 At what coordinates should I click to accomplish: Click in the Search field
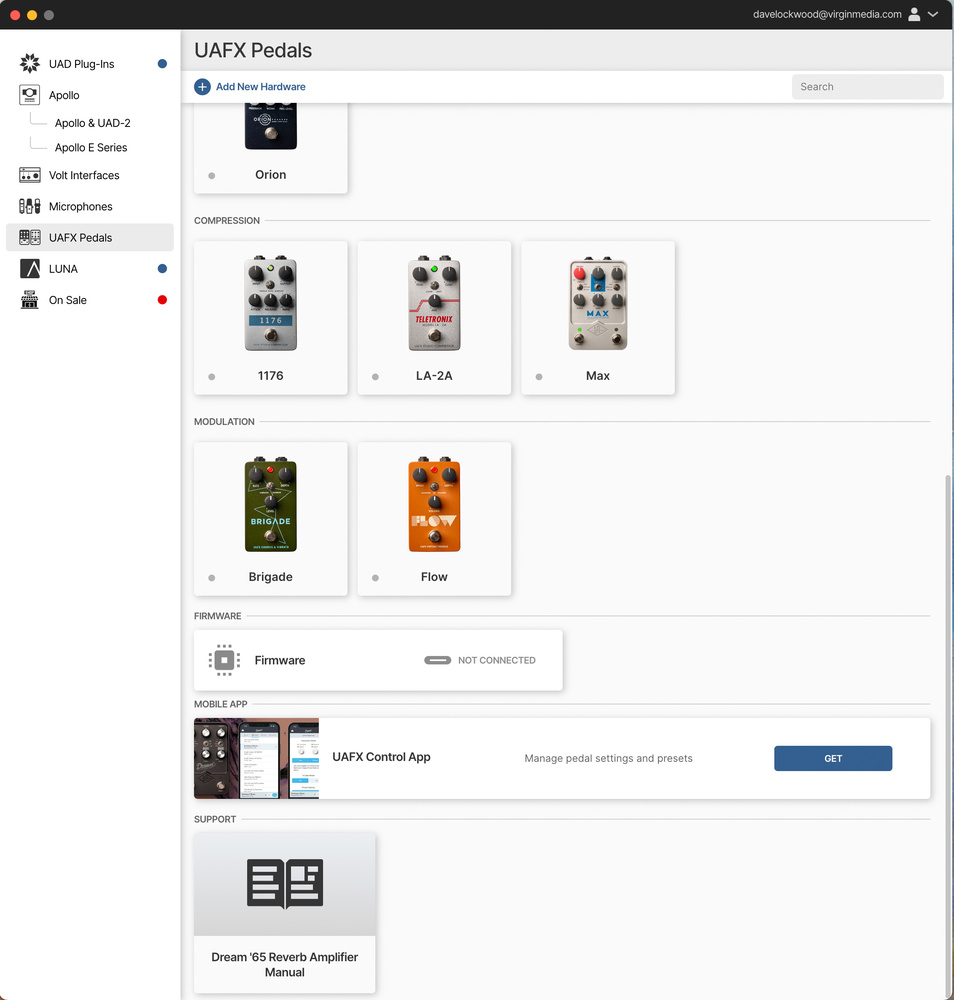pyautogui.click(x=866, y=87)
